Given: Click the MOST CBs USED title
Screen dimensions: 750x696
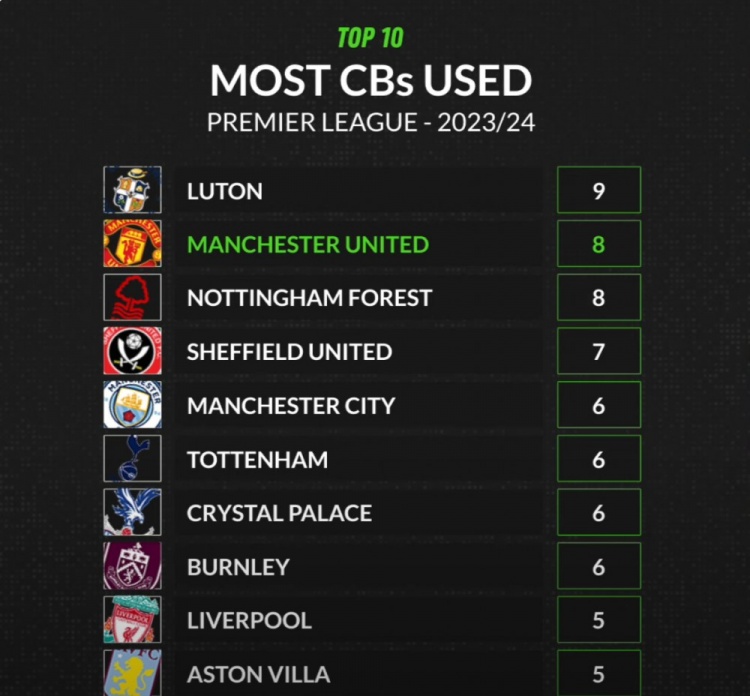Looking at the screenshot, I should [371, 80].
